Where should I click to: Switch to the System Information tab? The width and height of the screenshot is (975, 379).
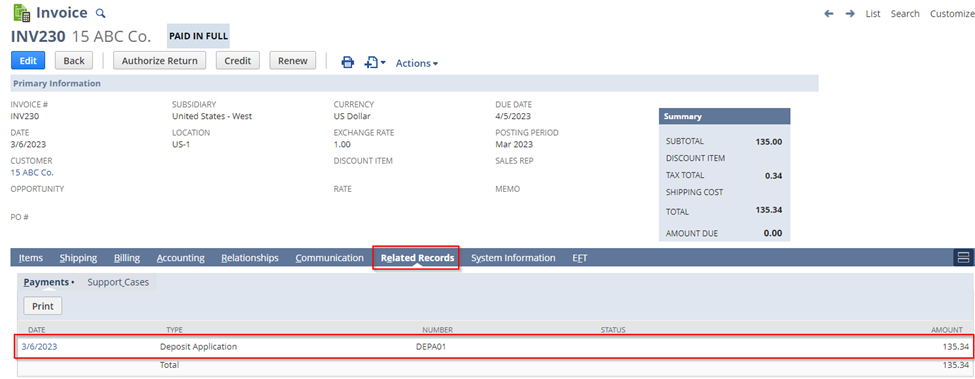click(x=513, y=258)
